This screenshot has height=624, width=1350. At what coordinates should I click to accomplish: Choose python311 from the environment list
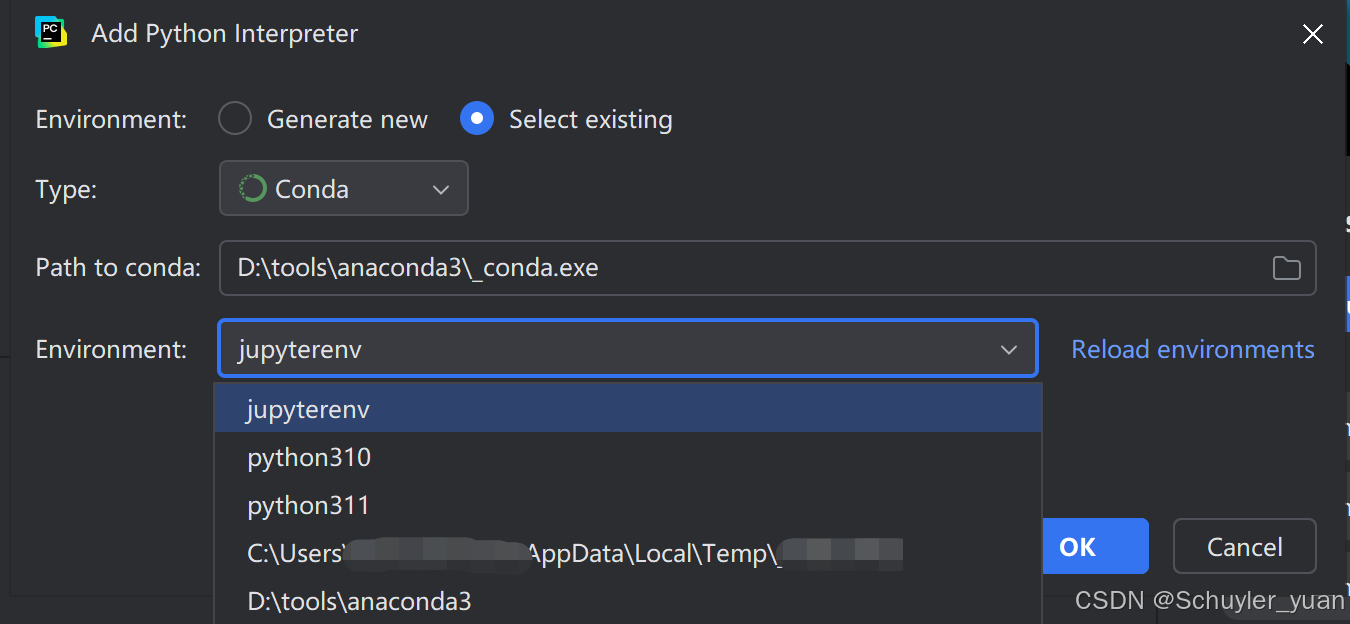(x=628, y=505)
